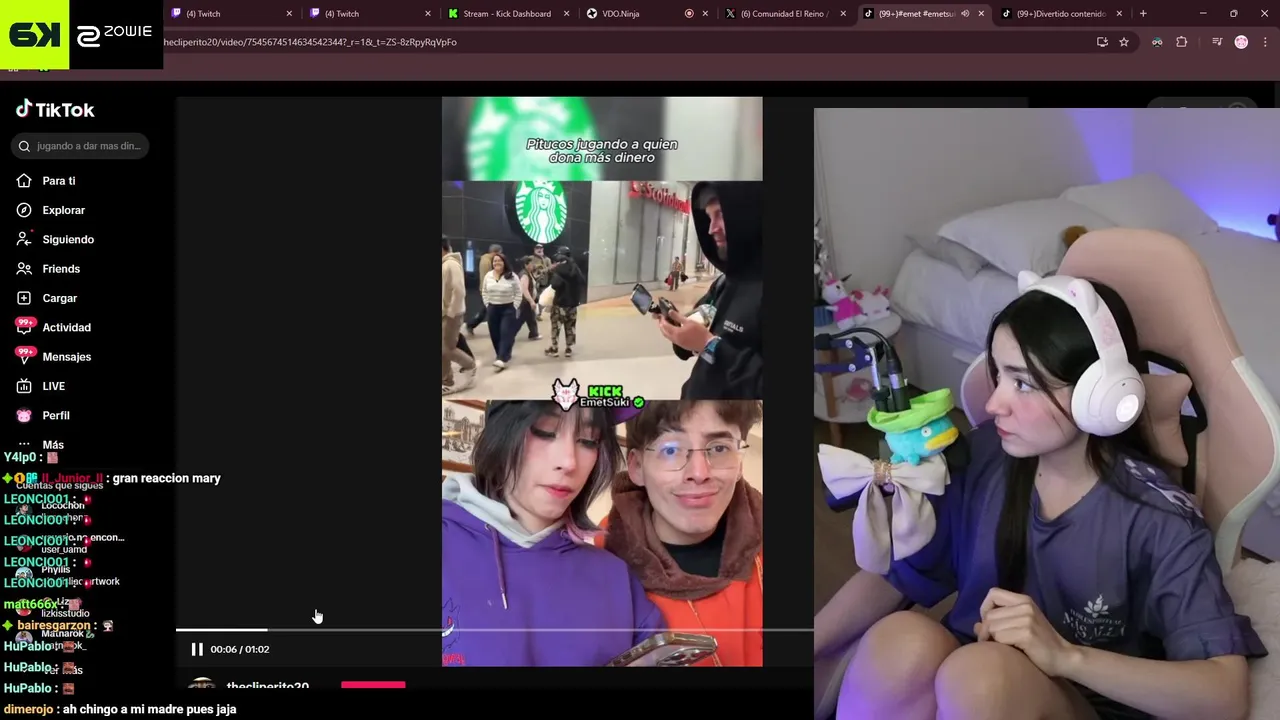Bookmark this page with the star

click(x=1124, y=42)
